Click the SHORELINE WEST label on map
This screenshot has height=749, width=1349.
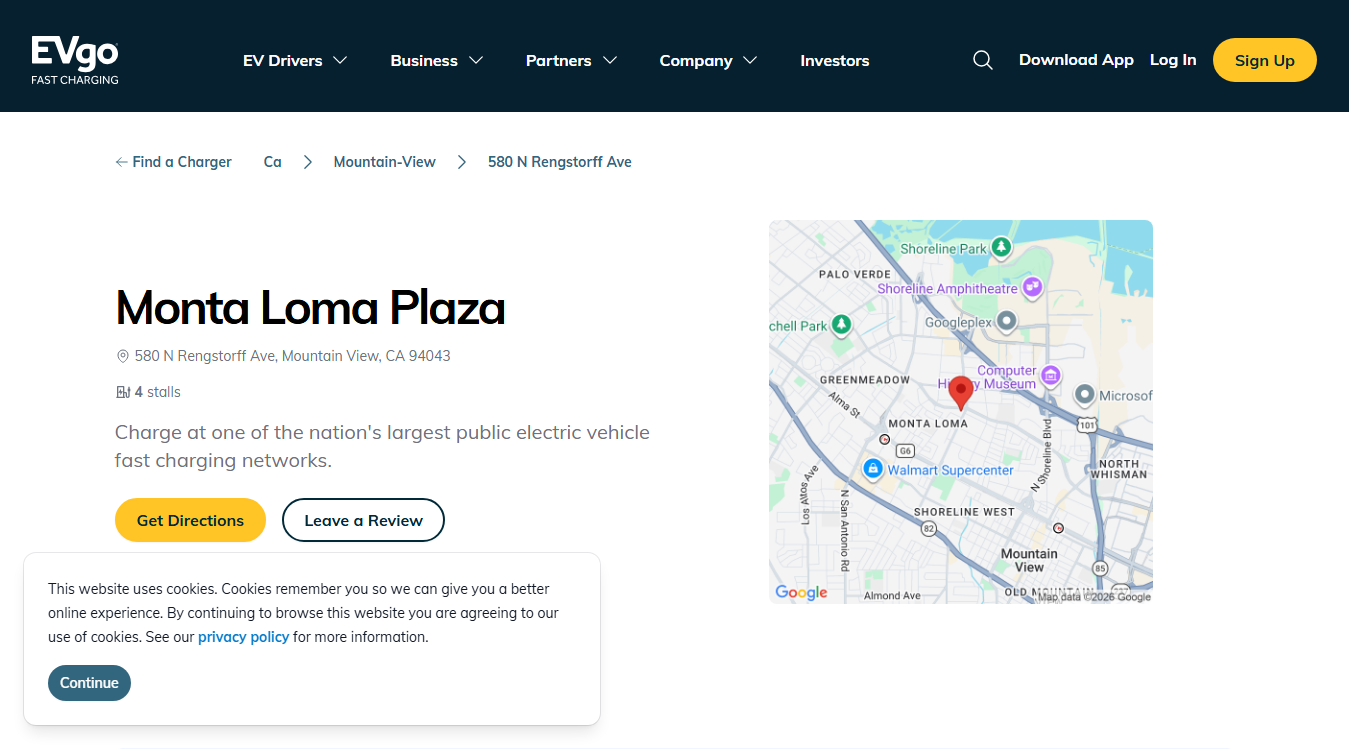[x=964, y=512]
